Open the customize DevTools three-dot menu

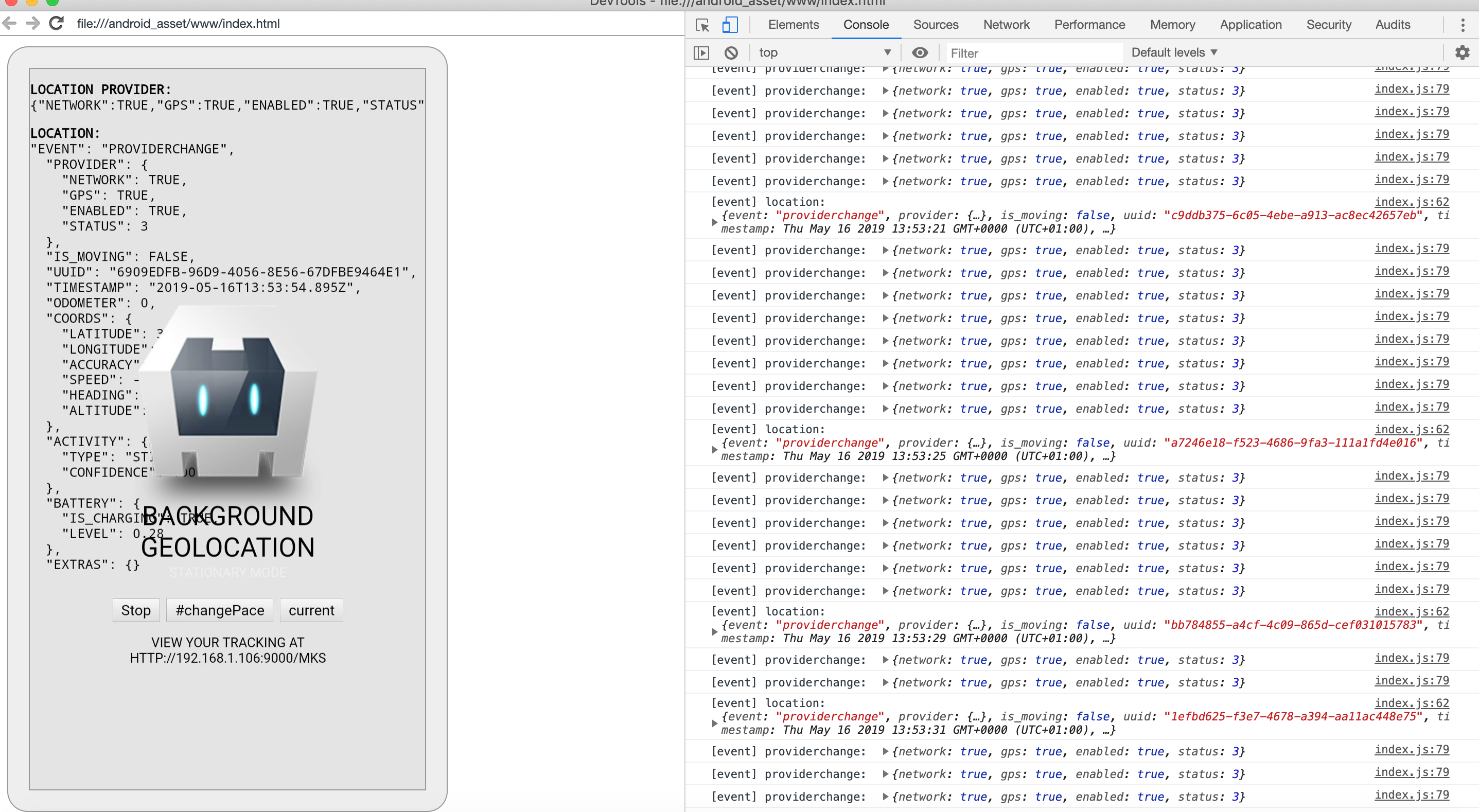1464,25
